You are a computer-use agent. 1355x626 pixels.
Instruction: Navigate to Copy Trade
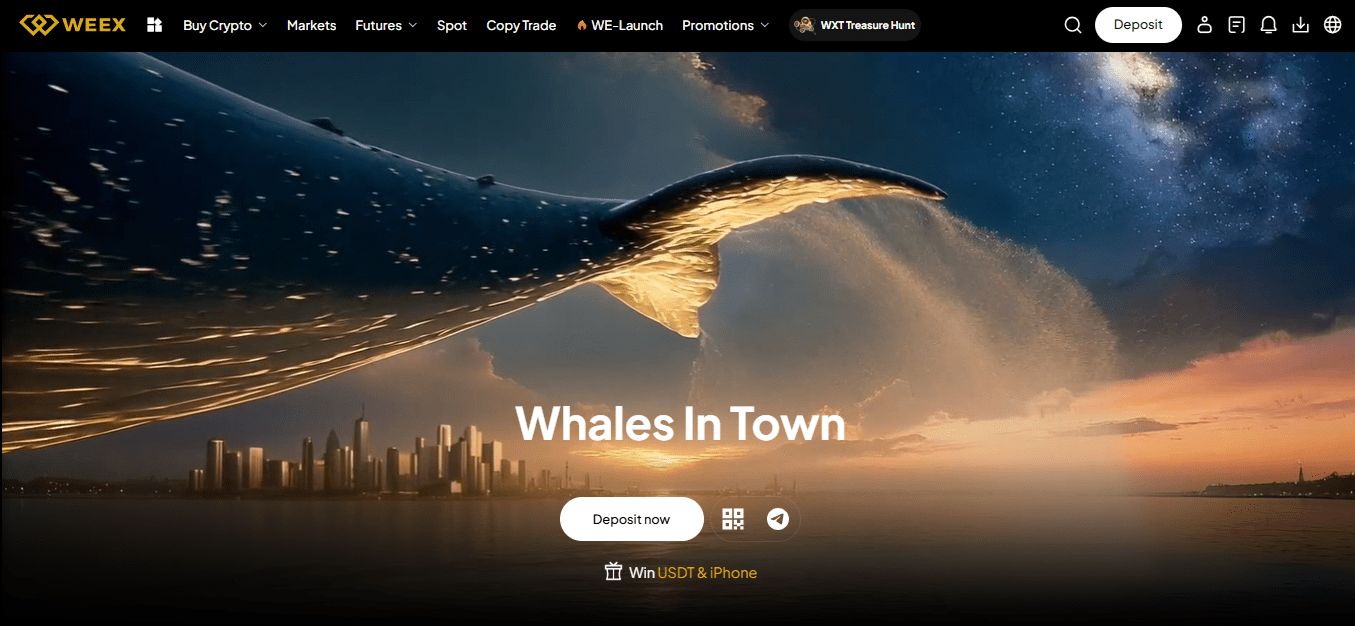click(521, 25)
